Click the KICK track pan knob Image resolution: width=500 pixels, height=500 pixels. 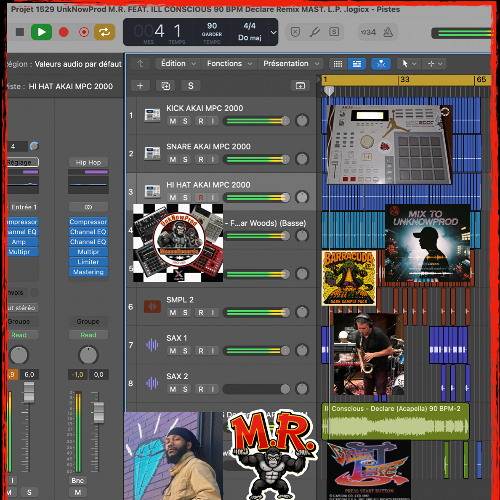click(x=302, y=121)
